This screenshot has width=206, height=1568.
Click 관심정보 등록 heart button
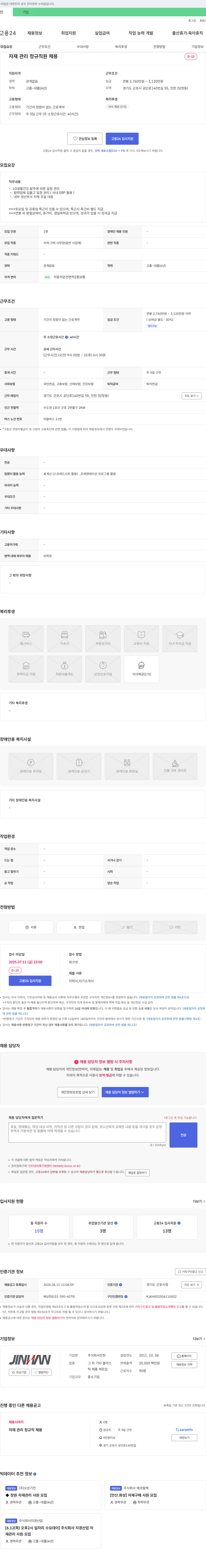(x=85, y=139)
